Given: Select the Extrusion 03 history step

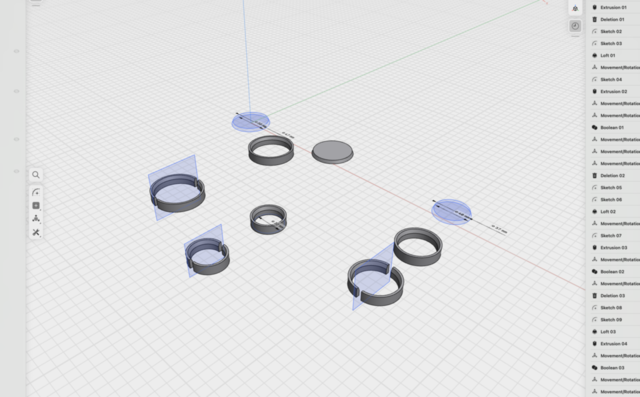Looking at the screenshot, I should tap(613, 248).
